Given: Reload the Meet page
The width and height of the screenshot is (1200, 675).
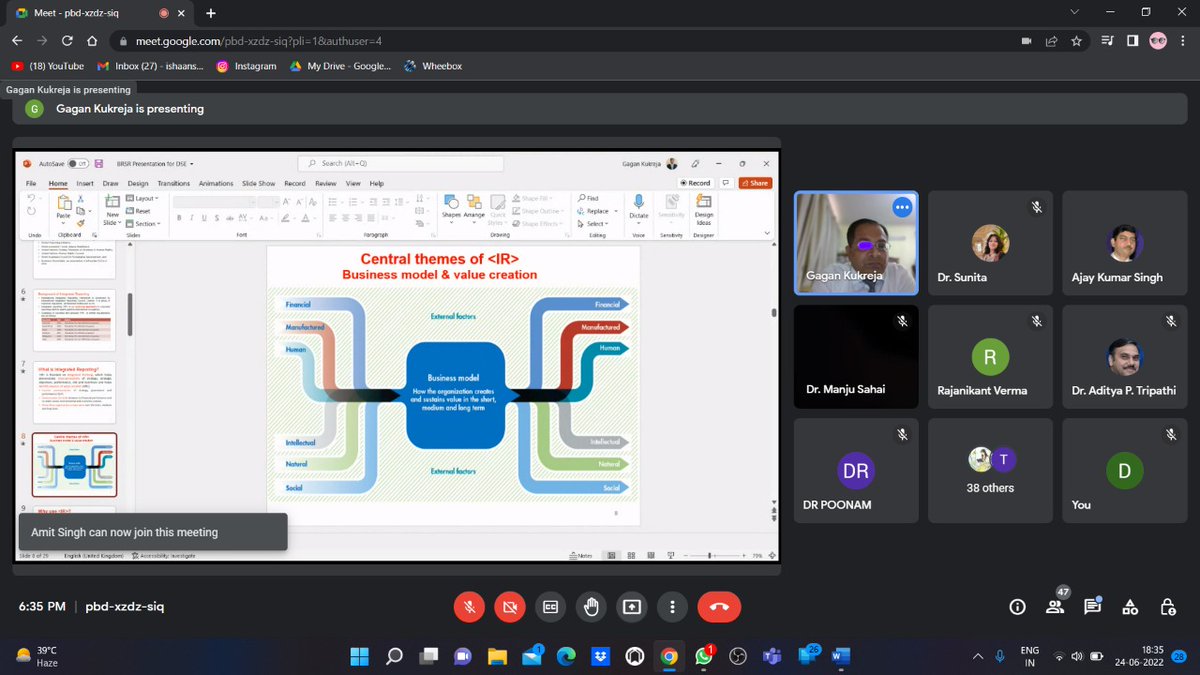Looking at the screenshot, I should pos(67,41).
